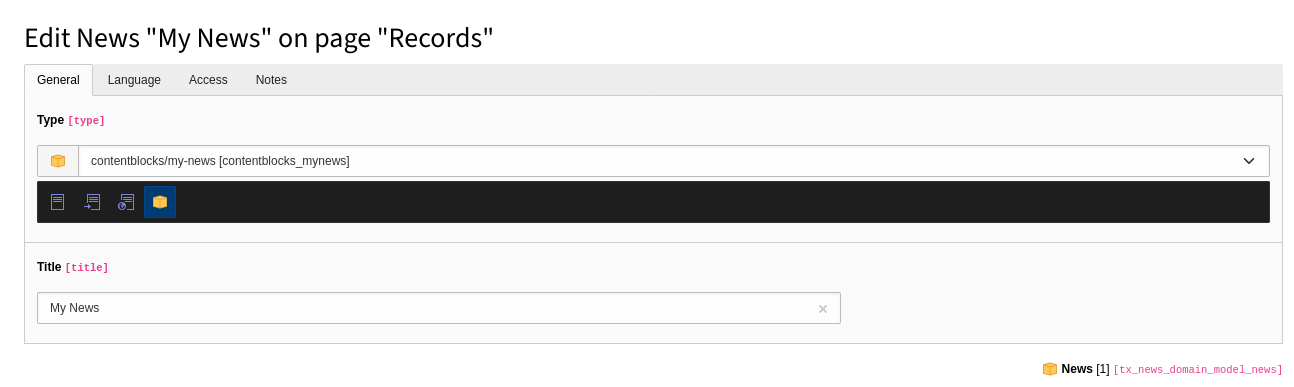Select the highlighted orange cube type icon
This screenshot has width=1294, height=387.
pos(160,202)
